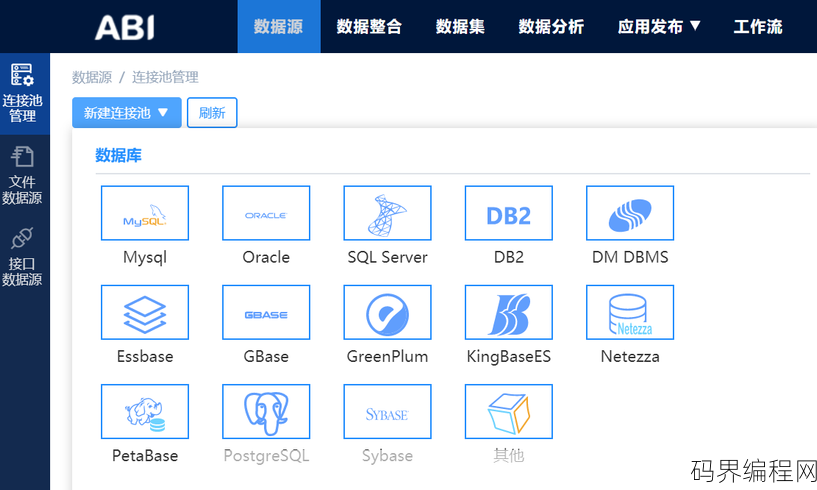Image resolution: width=817 pixels, height=490 pixels.
Task: Select the DB2 database tile
Action: [509, 213]
